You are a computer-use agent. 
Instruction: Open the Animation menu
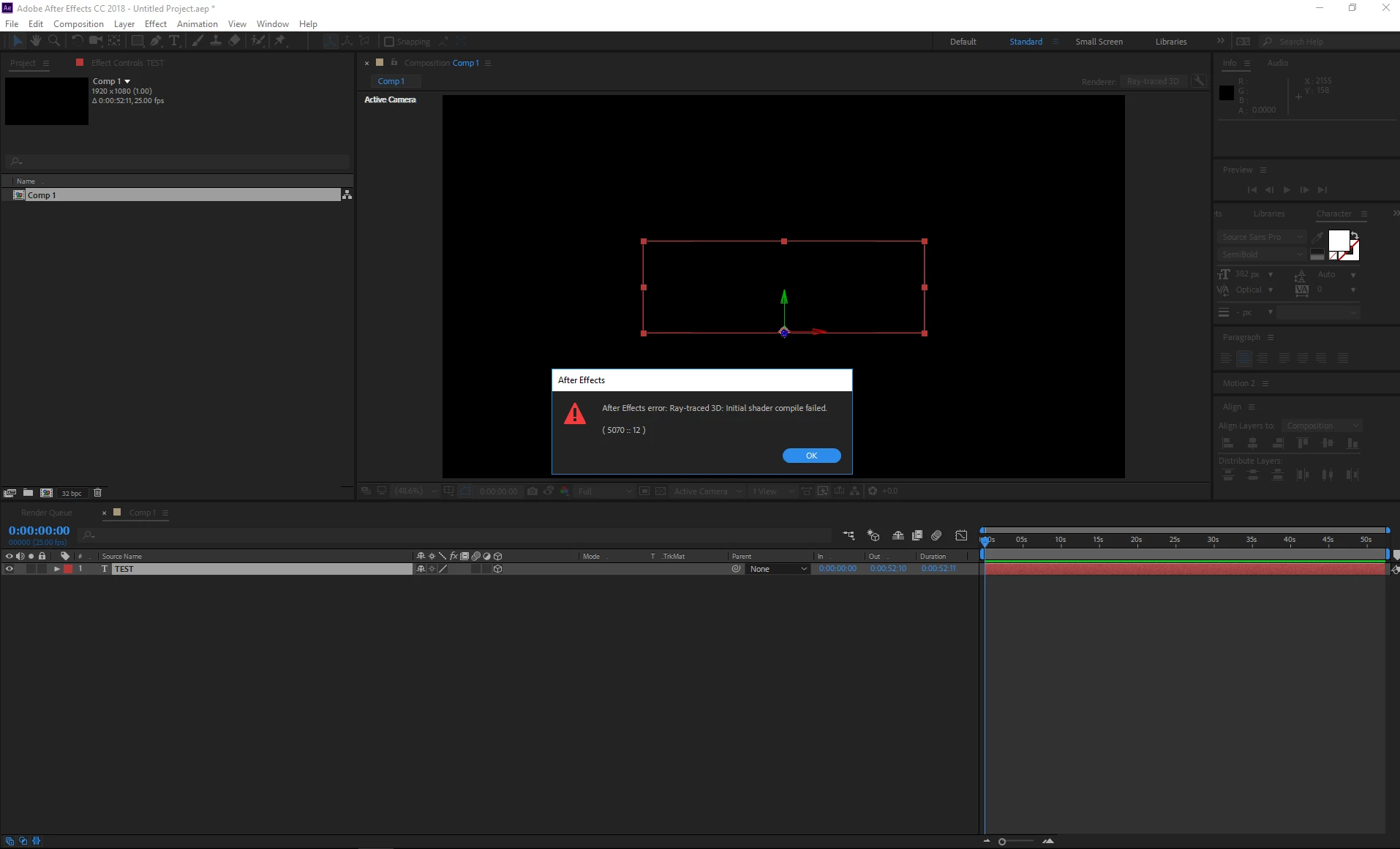(197, 23)
